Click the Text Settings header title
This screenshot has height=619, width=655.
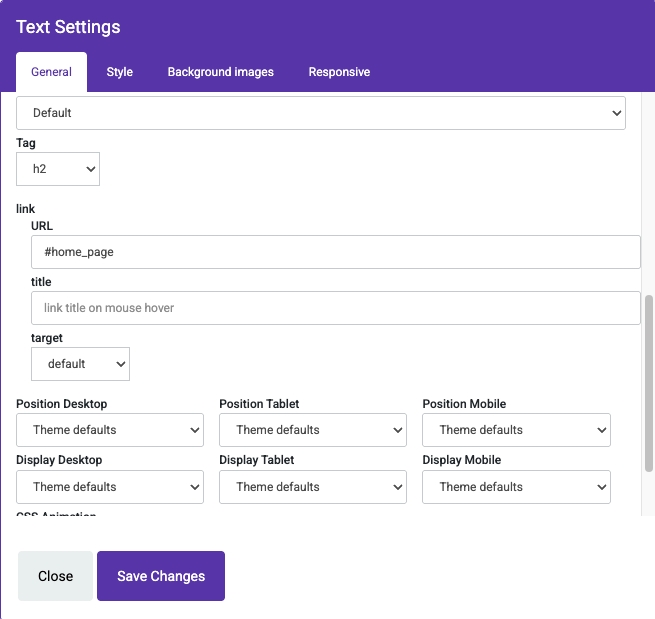(68, 27)
